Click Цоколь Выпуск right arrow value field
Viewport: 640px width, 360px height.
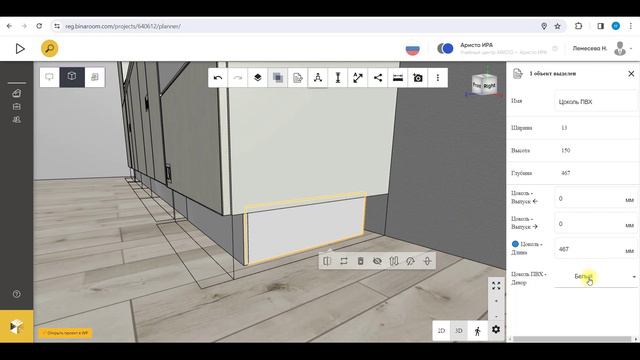click(x=595, y=224)
